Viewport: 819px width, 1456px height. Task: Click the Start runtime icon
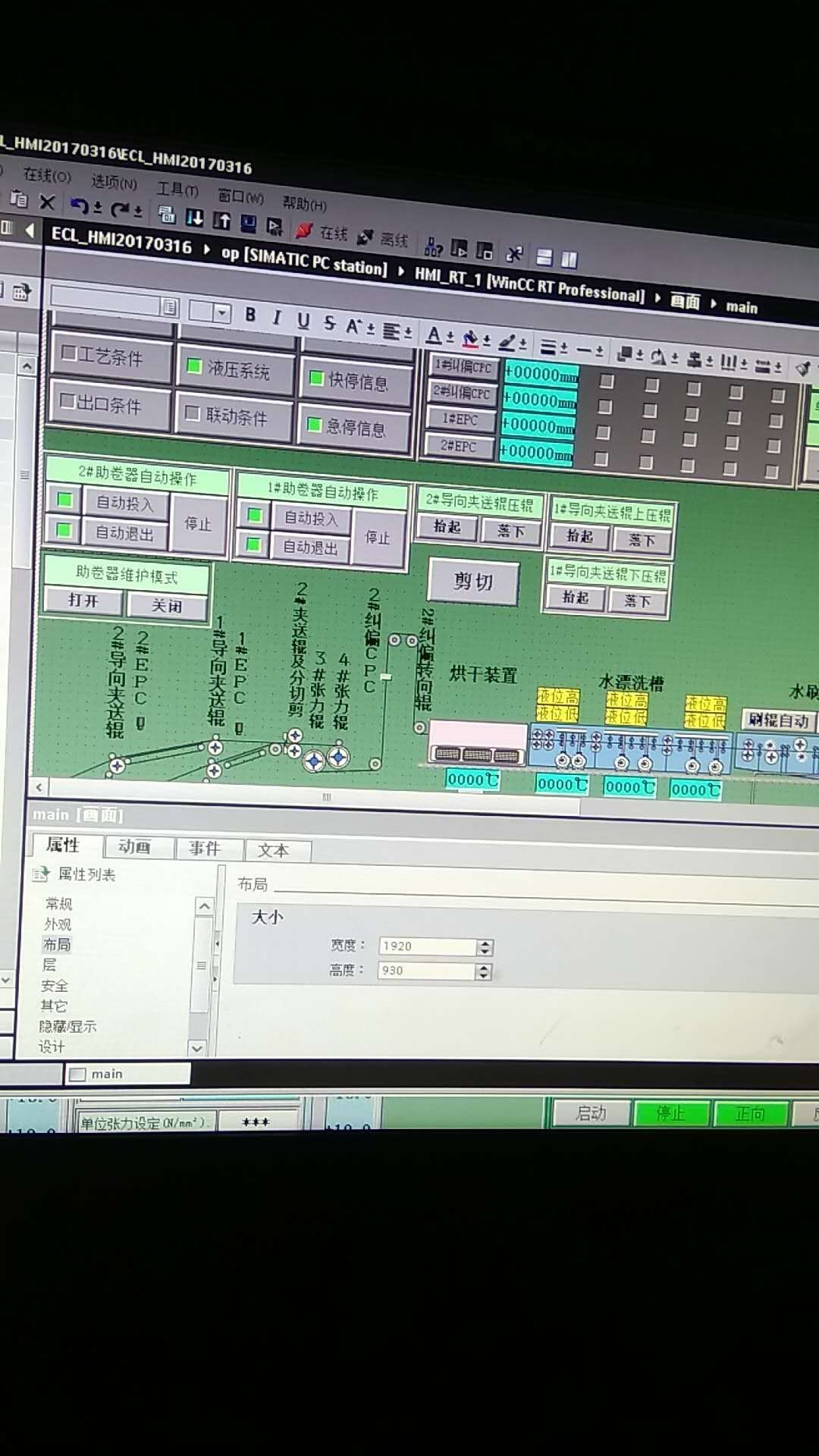click(x=275, y=227)
